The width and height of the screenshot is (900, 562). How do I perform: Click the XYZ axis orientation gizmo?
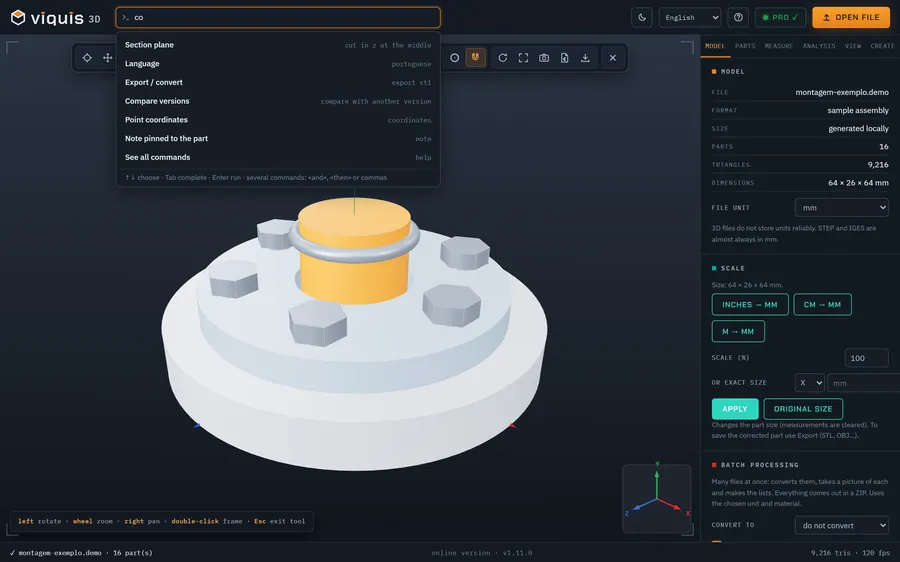[x=657, y=498]
